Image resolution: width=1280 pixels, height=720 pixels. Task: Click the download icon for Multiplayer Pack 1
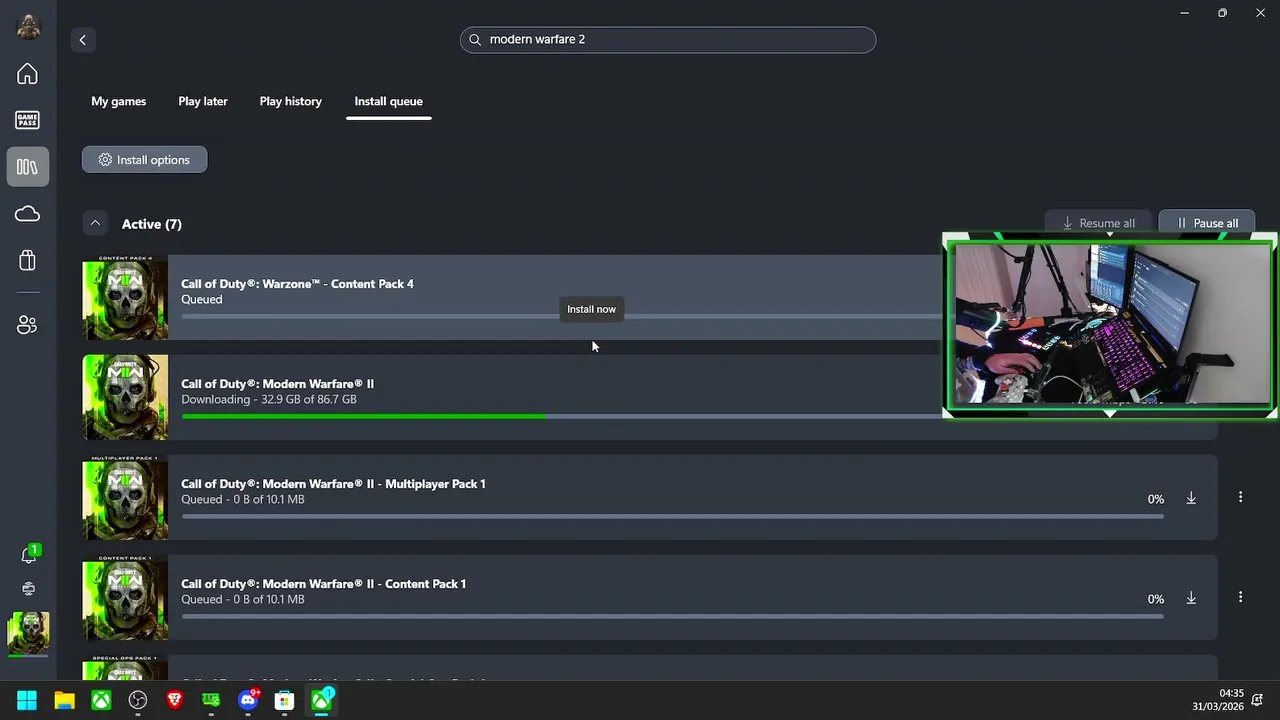click(1191, 498)
